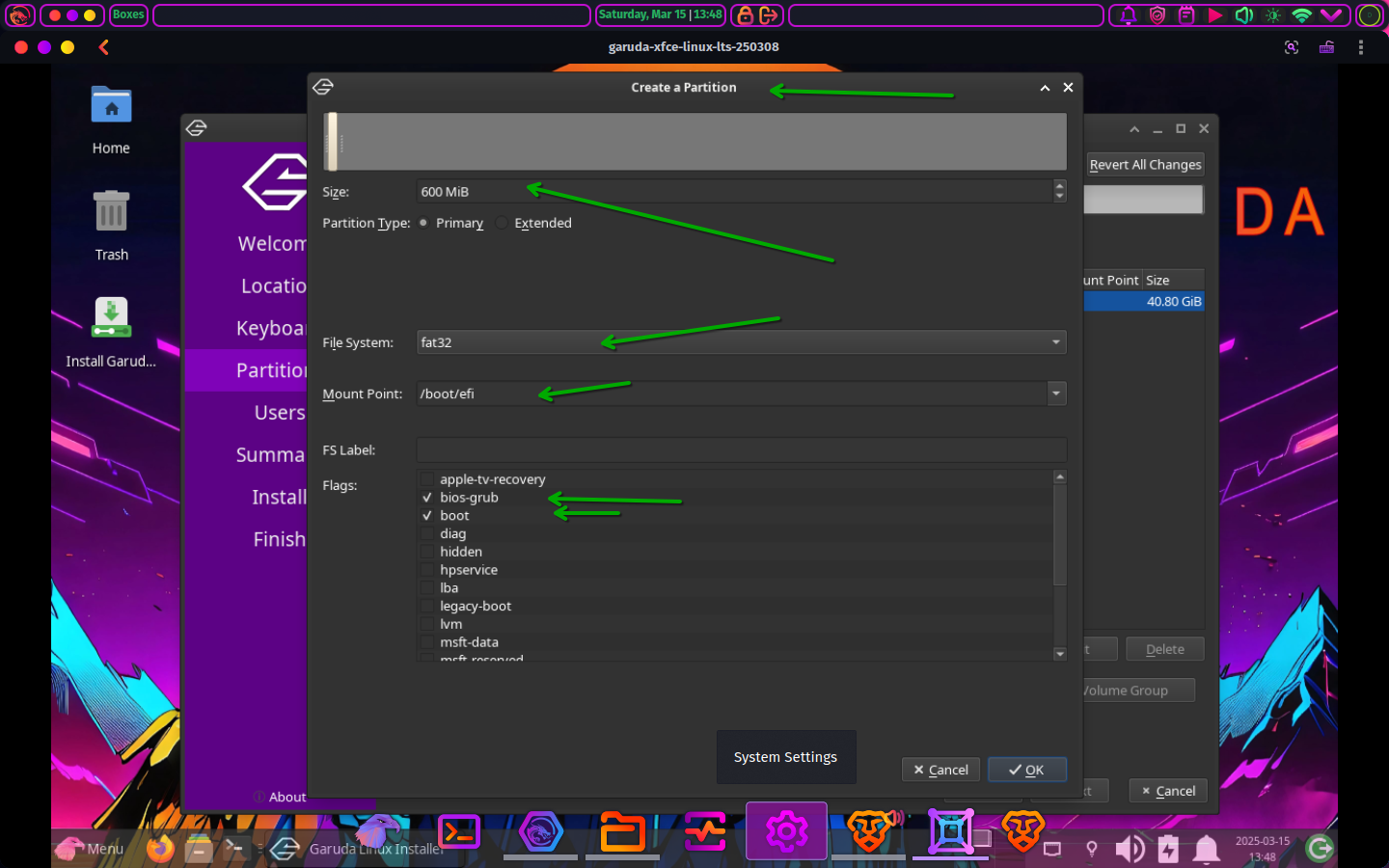The height and width of the screenshot is (868, 1389).
Task: Confirm partition with OK button
Action: coord(1026,770)
